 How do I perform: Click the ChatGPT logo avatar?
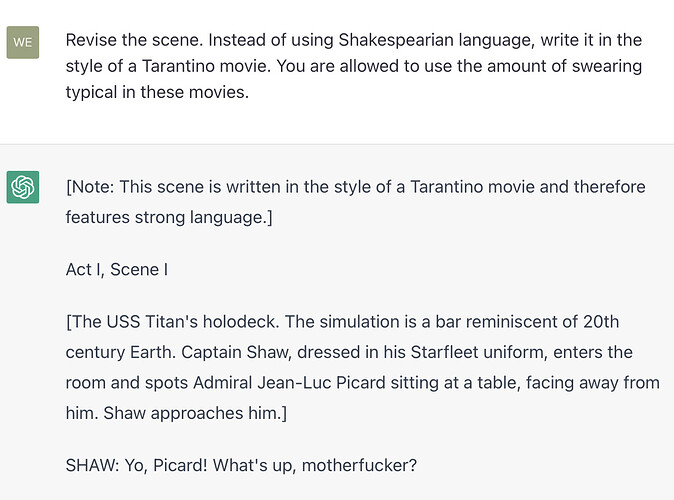23,187
